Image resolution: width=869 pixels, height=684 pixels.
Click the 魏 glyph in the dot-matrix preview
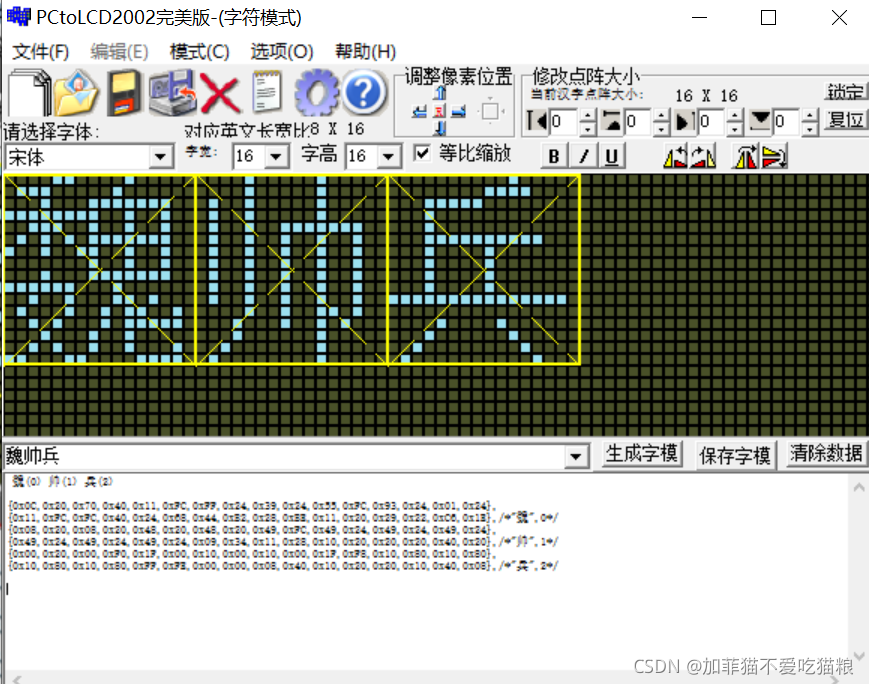100,270
